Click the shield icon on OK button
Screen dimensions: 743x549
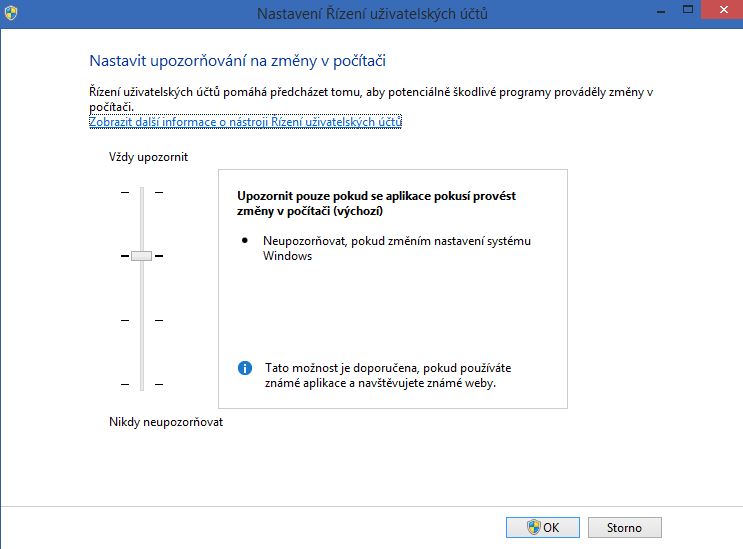pyautogui.click(x=534, y=527)
